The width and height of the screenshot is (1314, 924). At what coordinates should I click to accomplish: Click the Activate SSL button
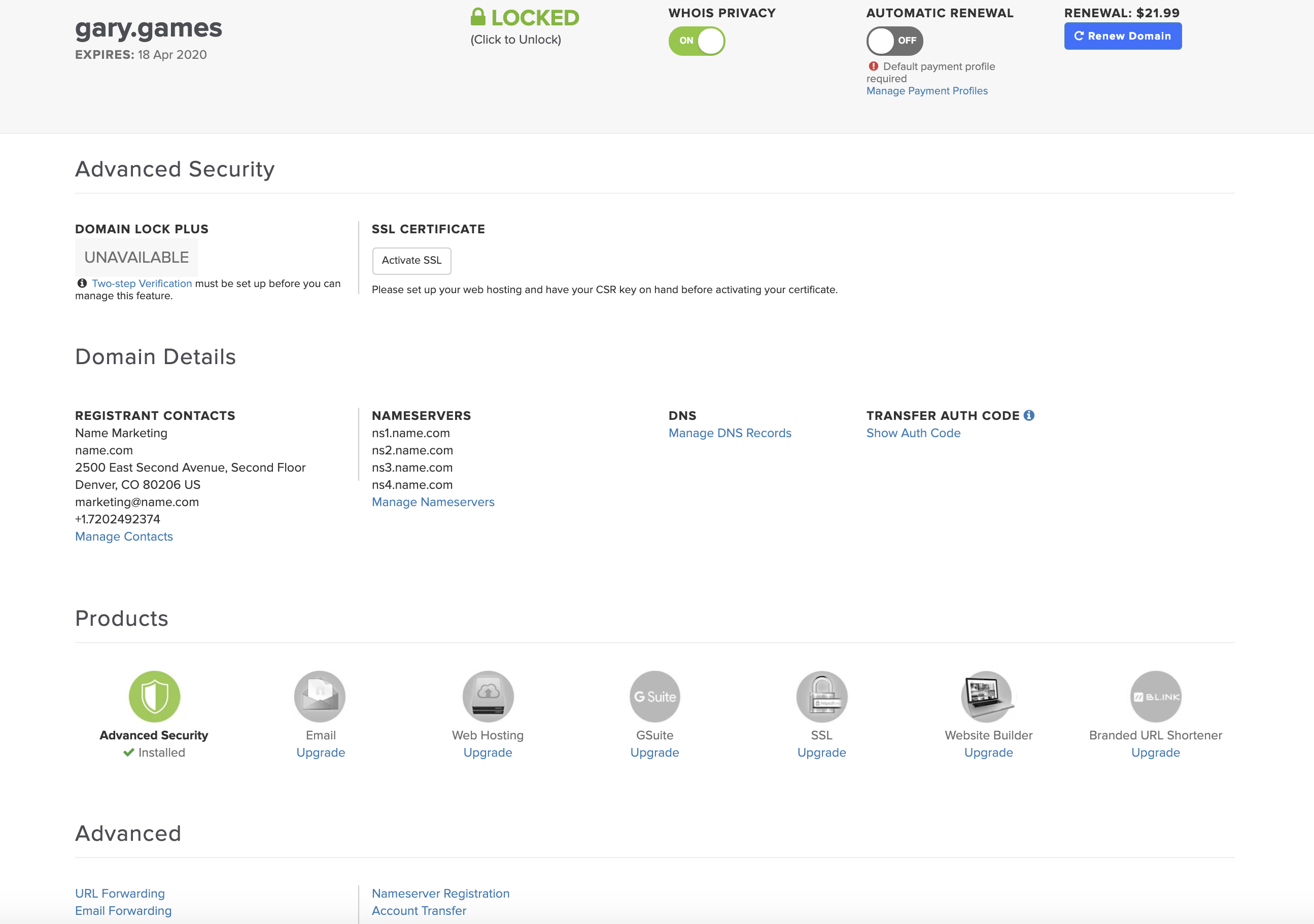tap(411, 260)
